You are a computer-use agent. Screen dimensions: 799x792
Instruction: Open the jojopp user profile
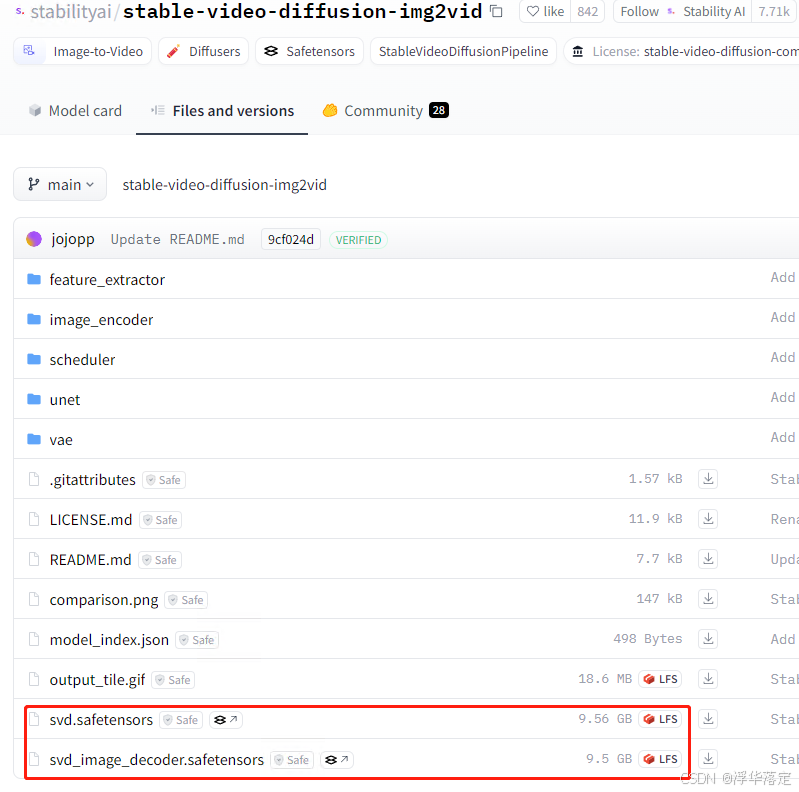(x=72, y=239)
